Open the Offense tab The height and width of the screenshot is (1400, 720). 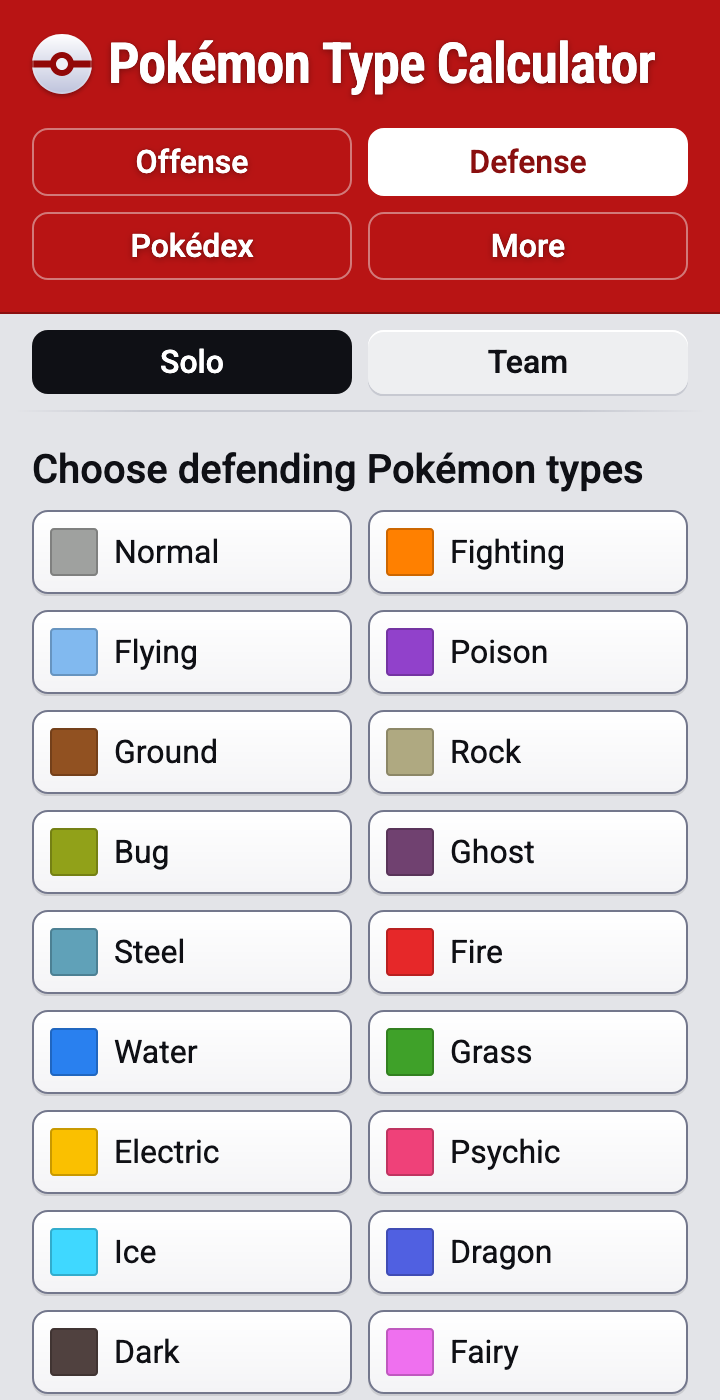click(192, 162)
